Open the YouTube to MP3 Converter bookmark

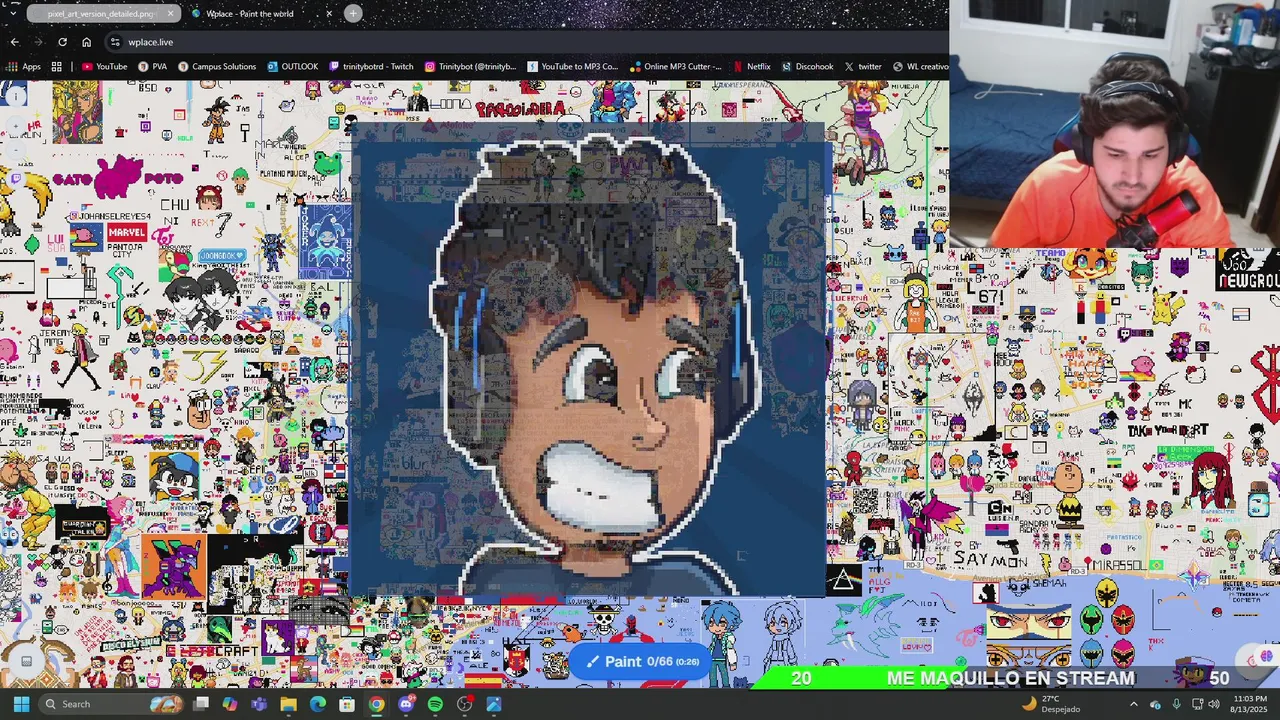point(572,67)
